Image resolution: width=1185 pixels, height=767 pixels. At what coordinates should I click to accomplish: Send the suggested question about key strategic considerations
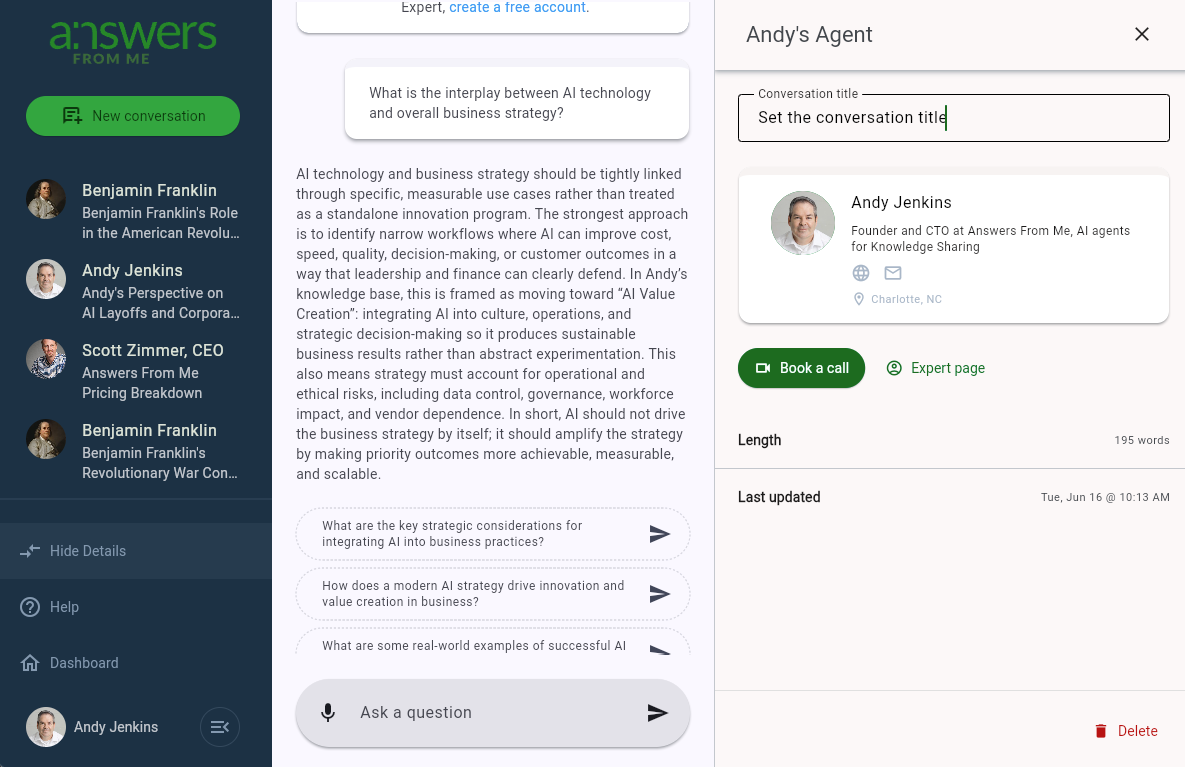pos(660,534)
